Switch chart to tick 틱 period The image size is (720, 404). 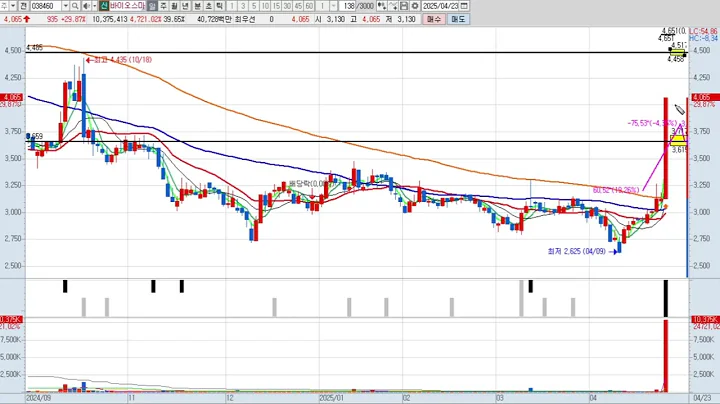[x=219, y=6]
